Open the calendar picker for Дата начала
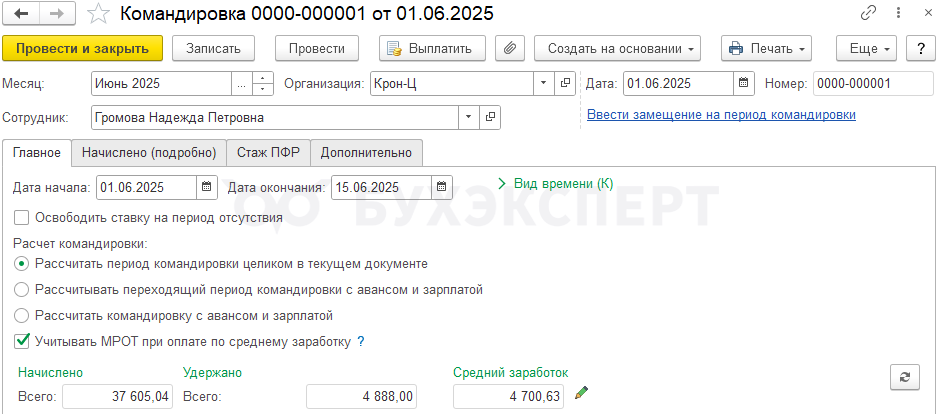940x414 pixels. (x=207, y=187)
